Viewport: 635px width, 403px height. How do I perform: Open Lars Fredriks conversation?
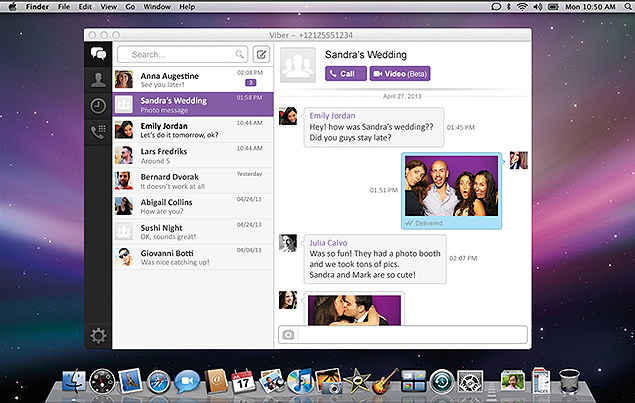pyautogui.click(x=193, y=156)
